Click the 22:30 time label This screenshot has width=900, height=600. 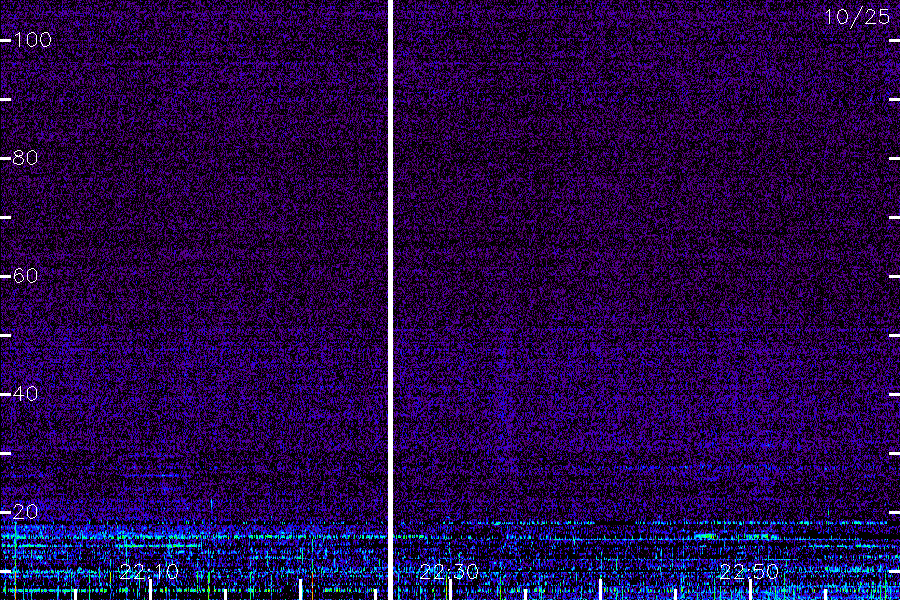click(x=449, y=572)
